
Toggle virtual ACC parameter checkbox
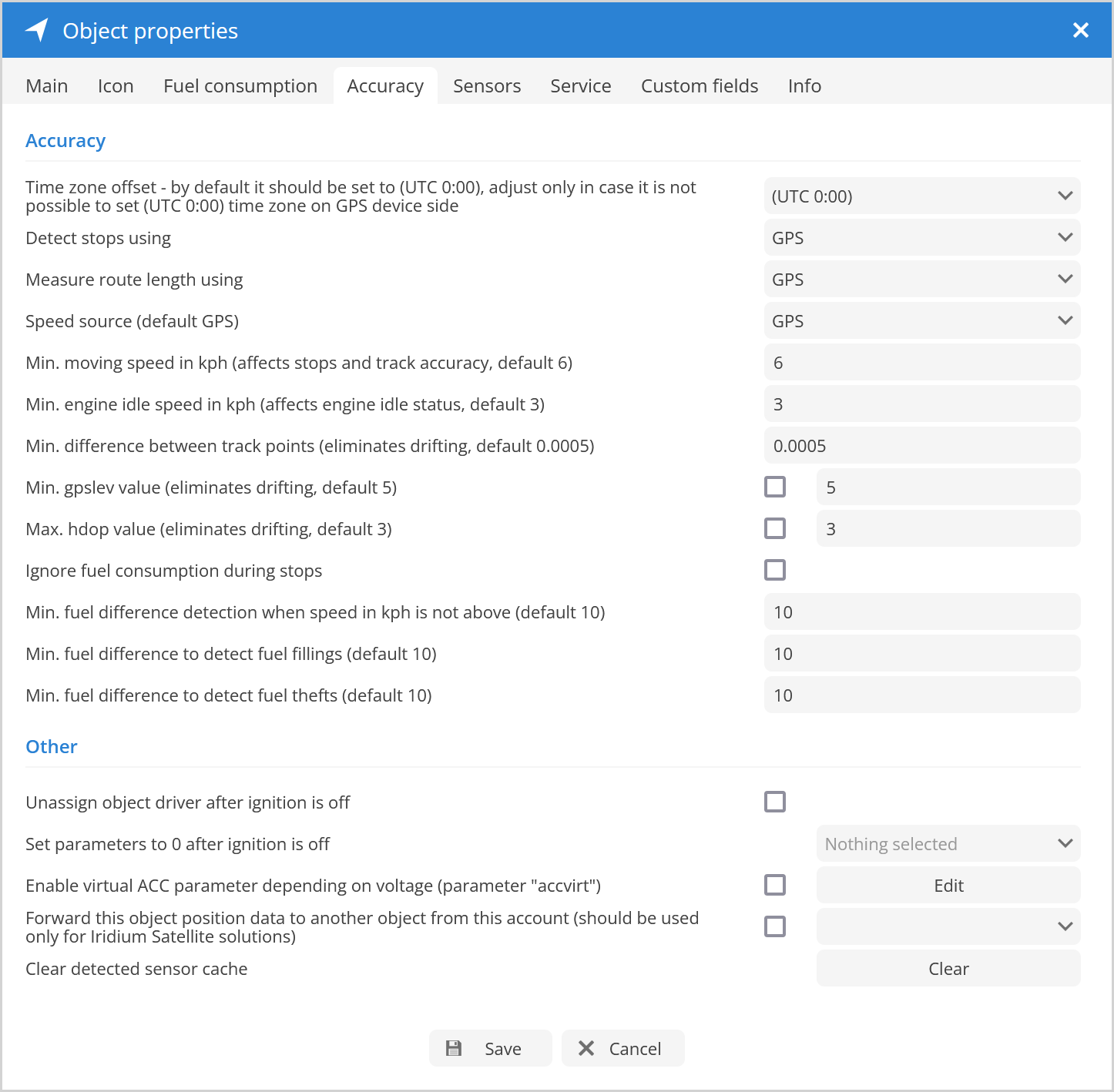775,885
